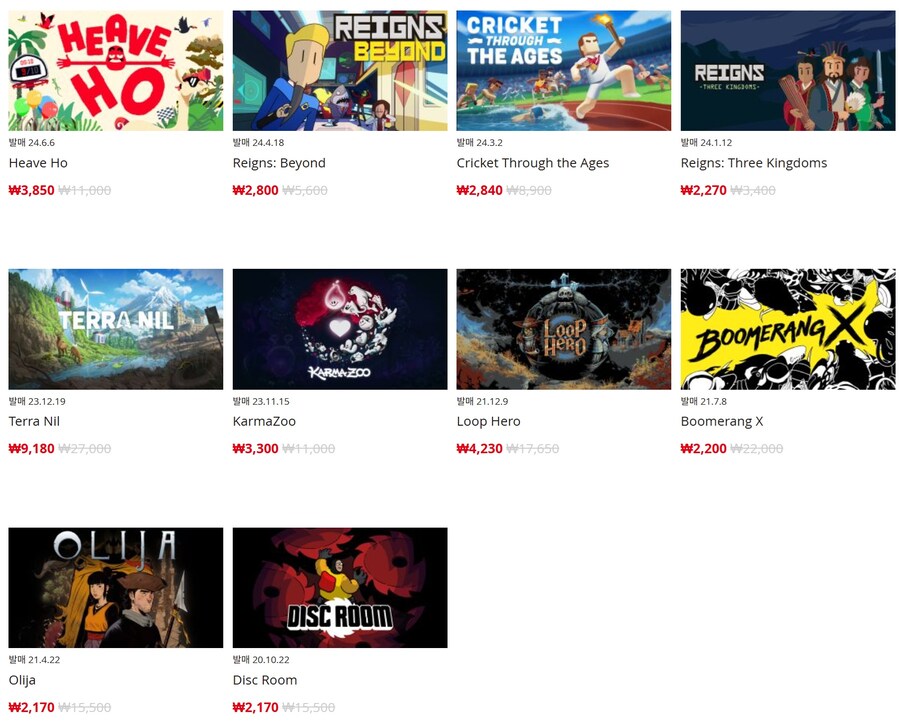Click the Cricket Through the Ages title
This screenshot has height=721, width=900.
click(533, 163)
